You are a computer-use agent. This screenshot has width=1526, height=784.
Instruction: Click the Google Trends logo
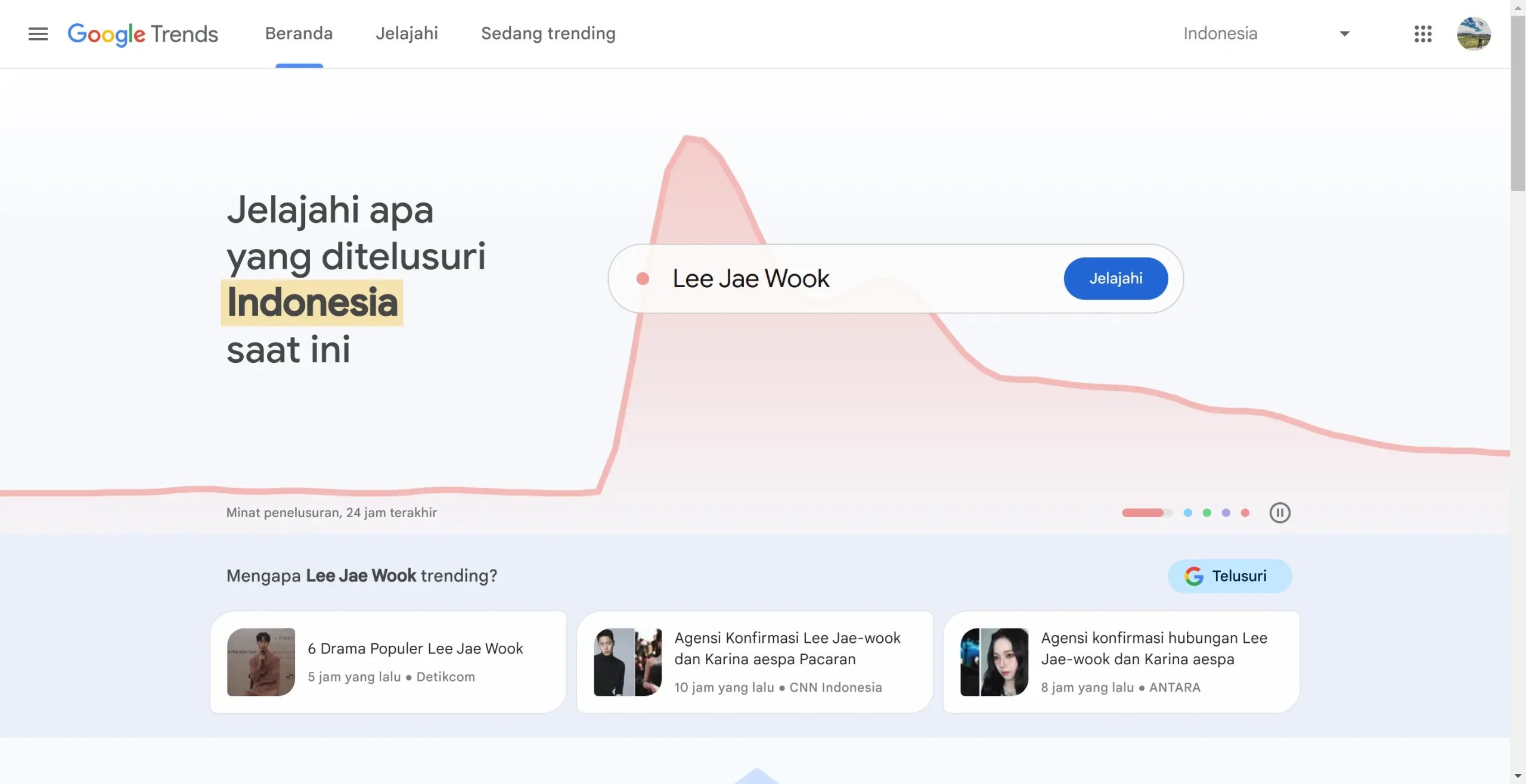pyautogui.click(x=142, y=34)
